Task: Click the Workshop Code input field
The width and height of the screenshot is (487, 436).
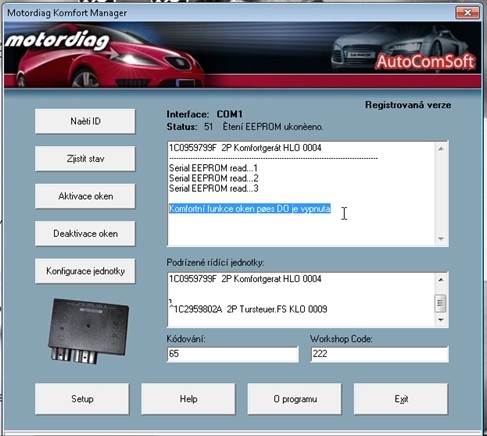Action: (379, 354)
